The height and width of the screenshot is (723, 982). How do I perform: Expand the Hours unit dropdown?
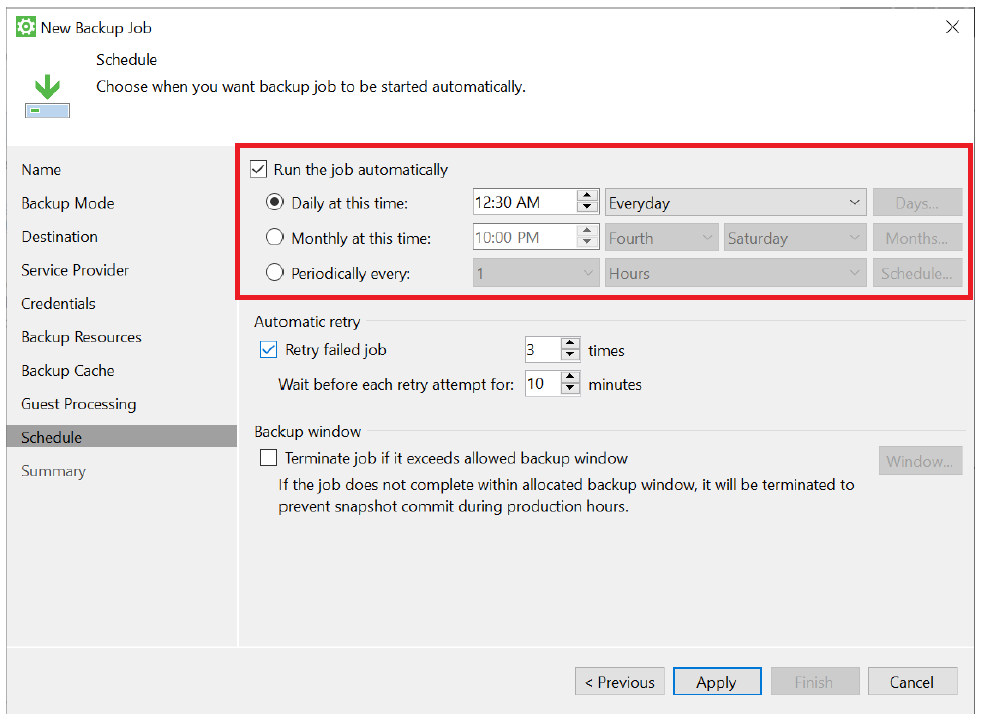735,273
